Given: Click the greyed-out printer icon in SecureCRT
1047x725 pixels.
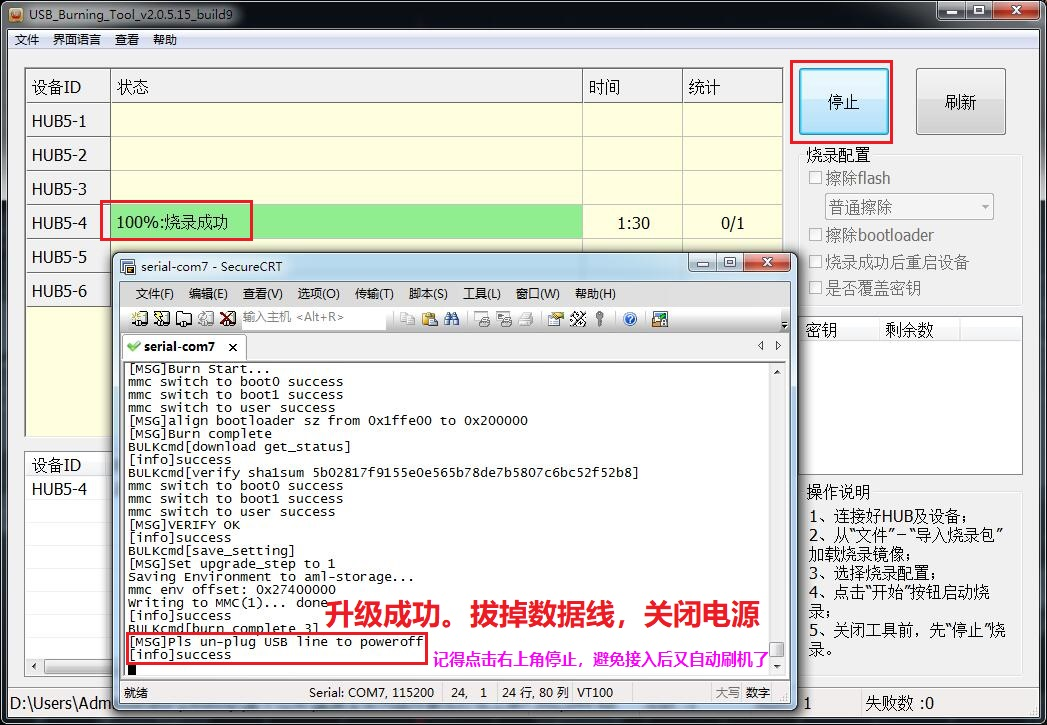Looking at the screenshot, I should click(526, 319).
